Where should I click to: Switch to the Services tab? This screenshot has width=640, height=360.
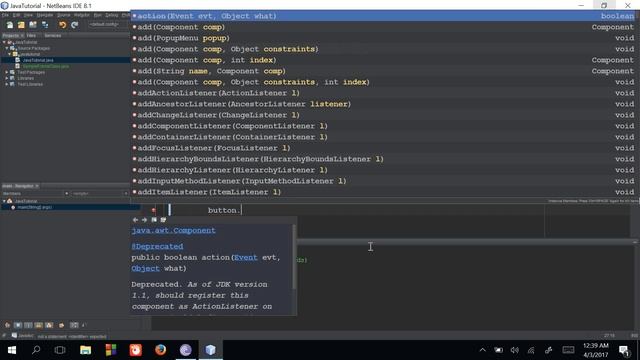coord(53,36)
